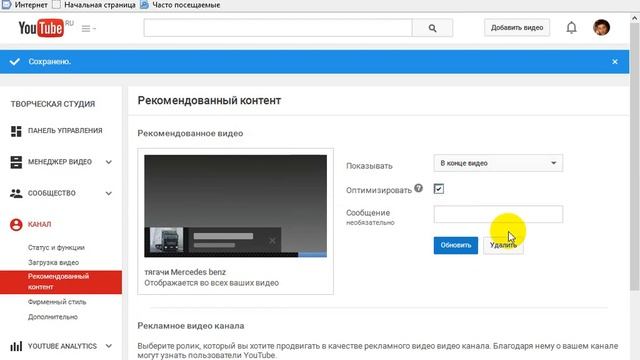Screen dimensions: 640x360
Task: Click the Удалить button
Action: pyautogui.click(x=503, y=245)
